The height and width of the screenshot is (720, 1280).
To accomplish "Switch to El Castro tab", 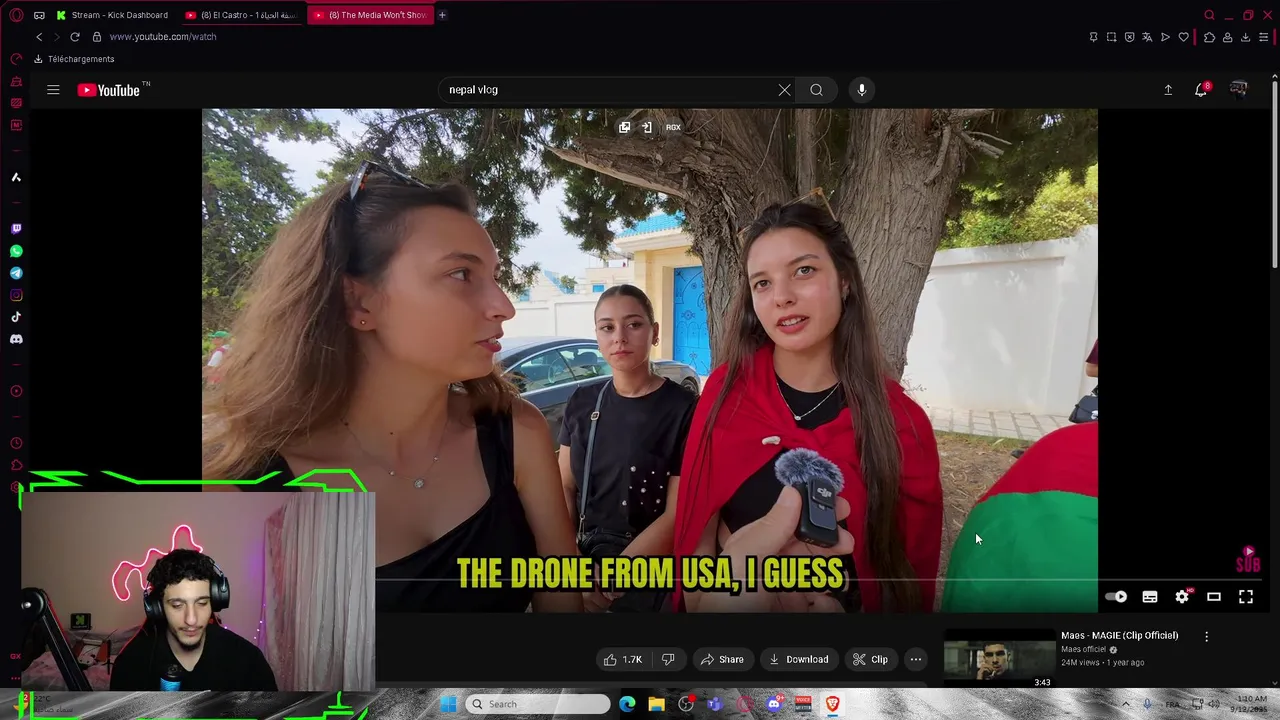I will [242, 15].
